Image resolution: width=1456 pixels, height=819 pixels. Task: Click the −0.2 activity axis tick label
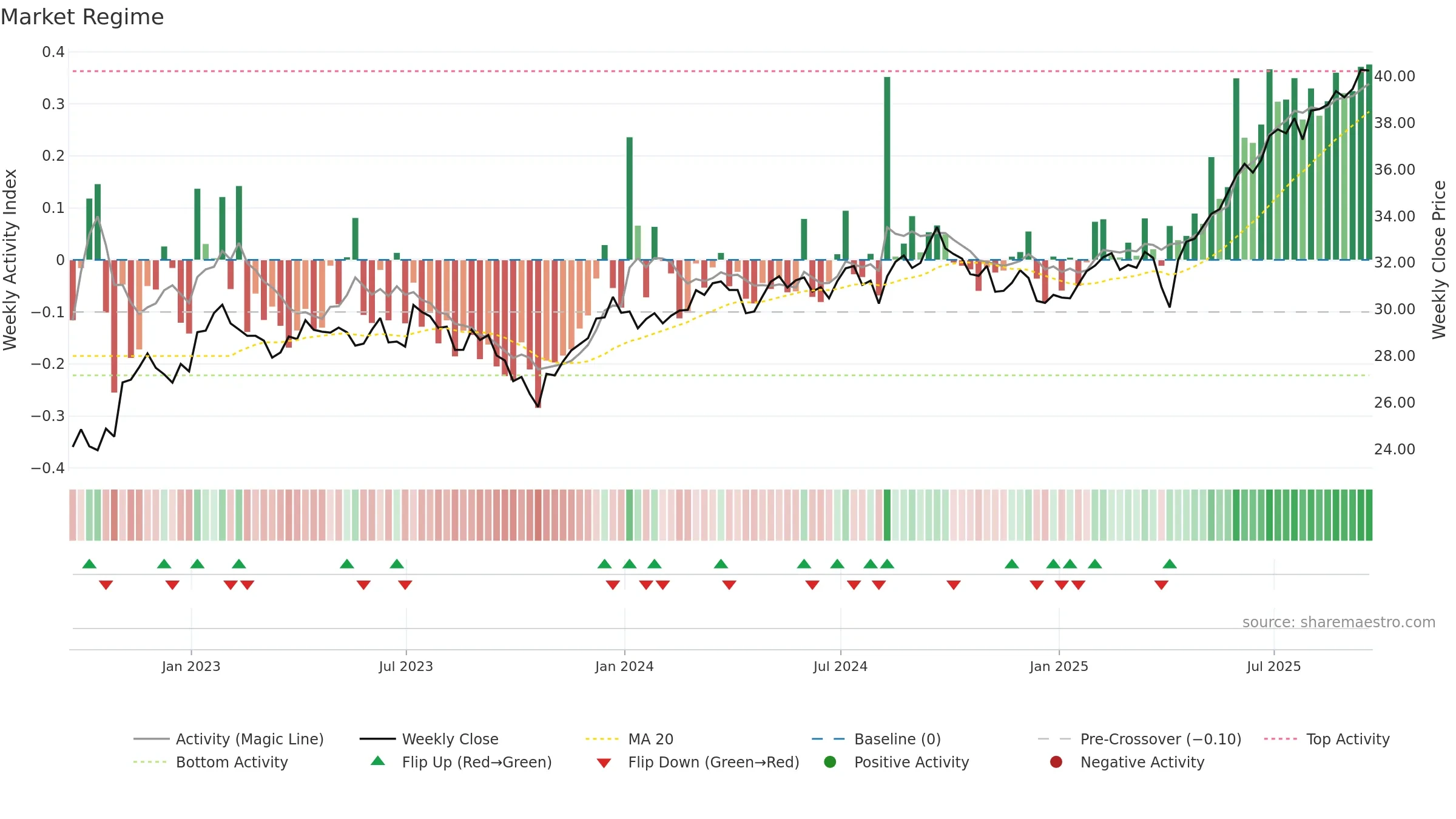click(48, 363)
